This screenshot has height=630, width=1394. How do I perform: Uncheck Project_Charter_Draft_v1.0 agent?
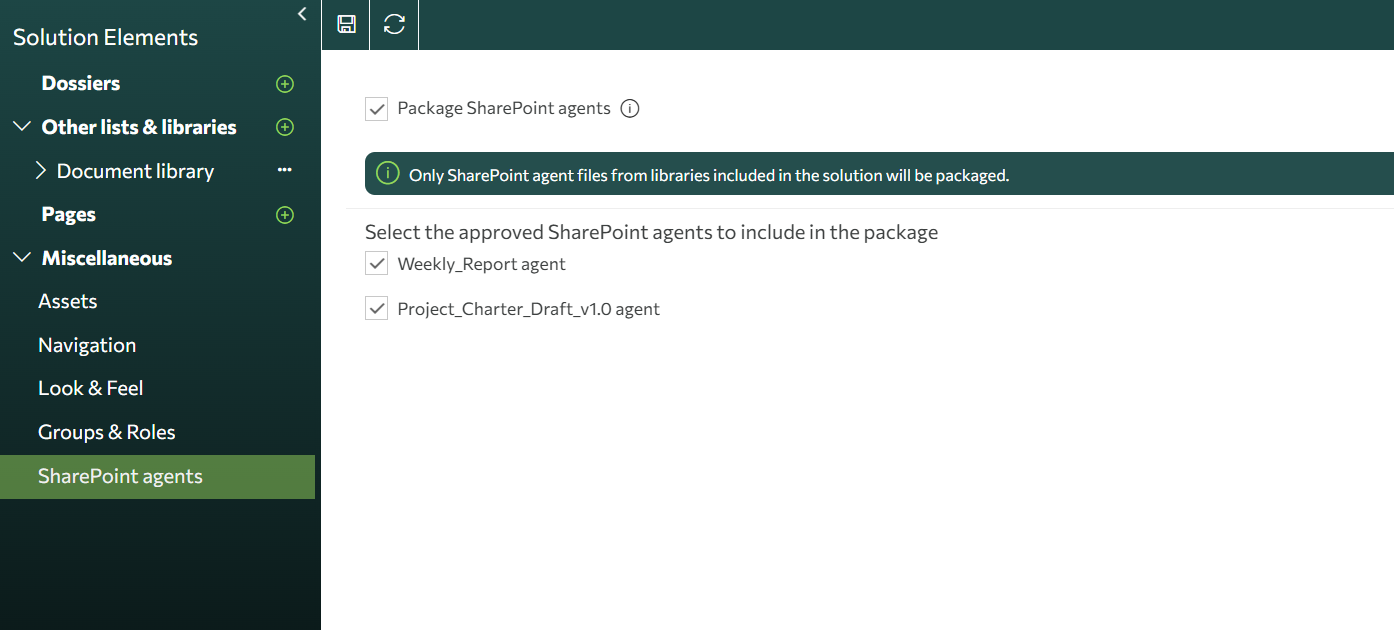point(376,308)
